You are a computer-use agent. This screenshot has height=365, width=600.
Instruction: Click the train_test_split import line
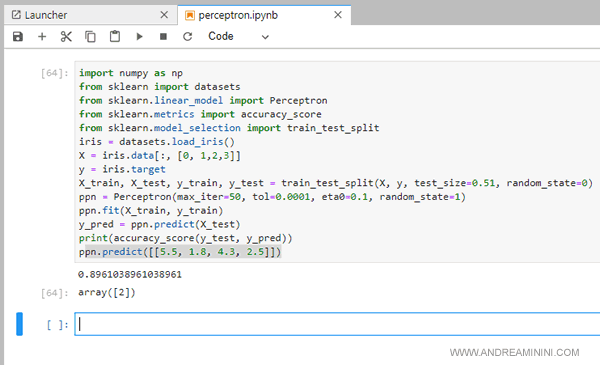point(229,128)
